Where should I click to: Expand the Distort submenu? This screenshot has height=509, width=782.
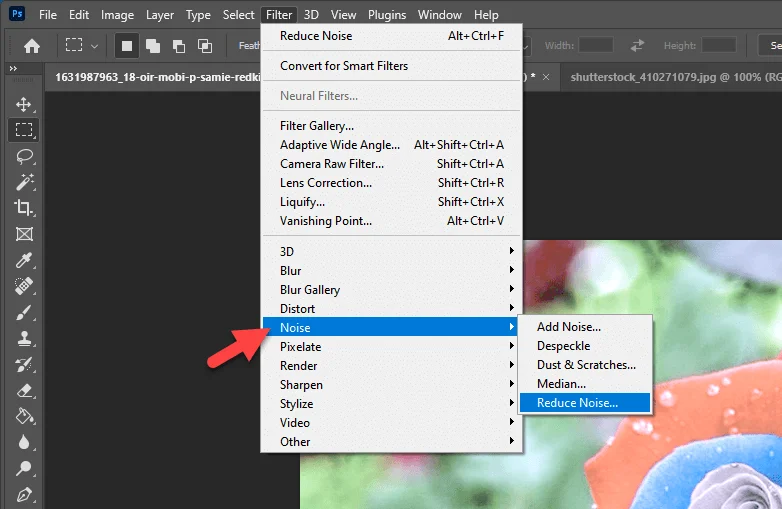point(391,308)
